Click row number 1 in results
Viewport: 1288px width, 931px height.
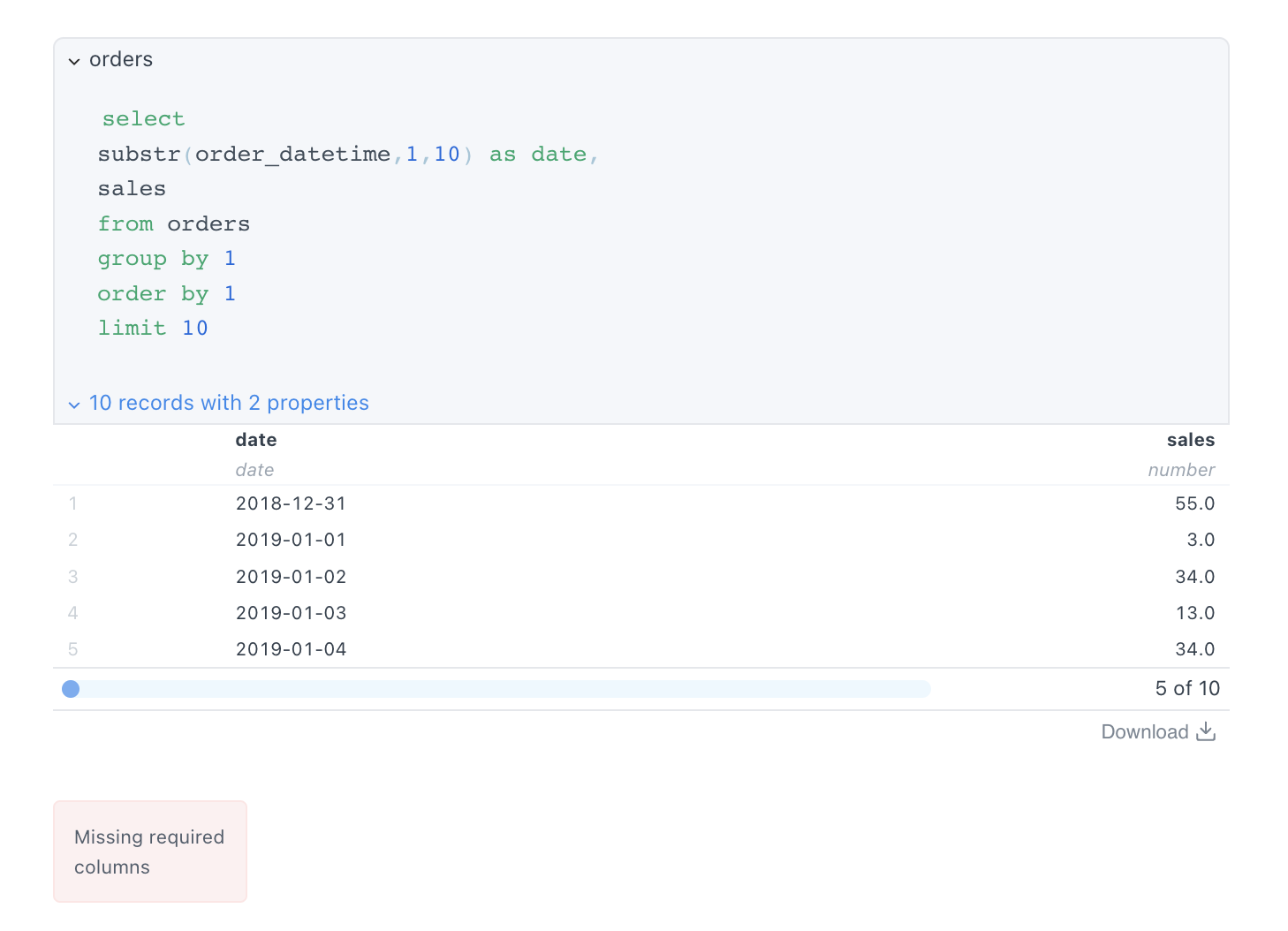tap(72, 503)
